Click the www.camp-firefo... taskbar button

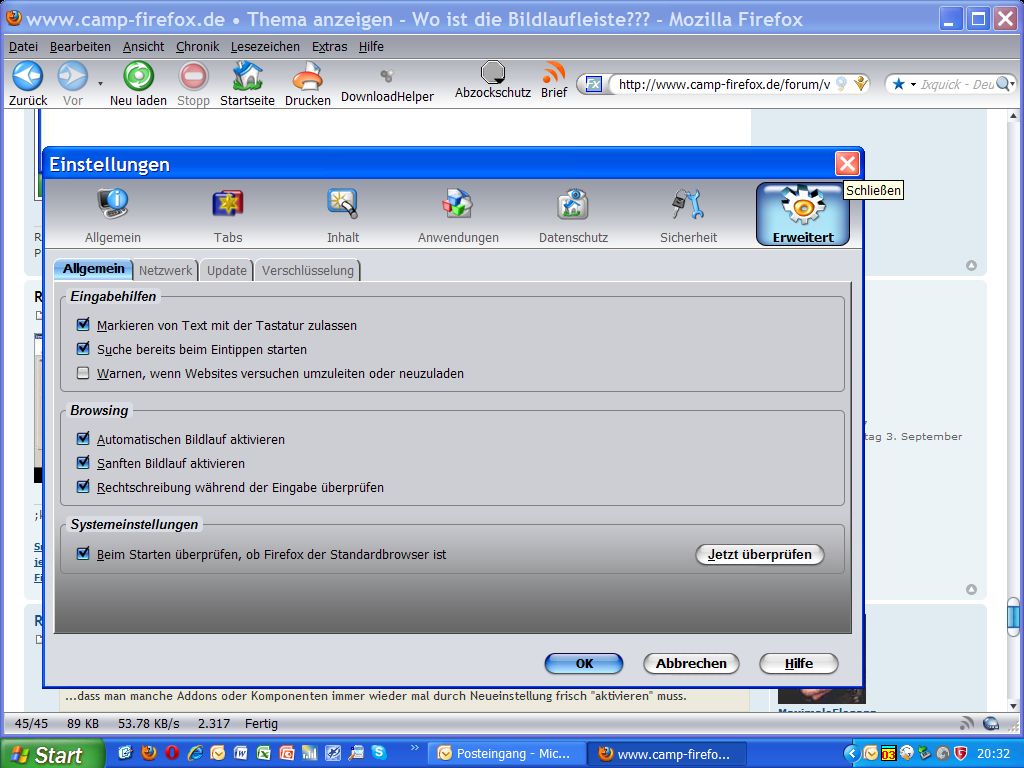[666, 754]
